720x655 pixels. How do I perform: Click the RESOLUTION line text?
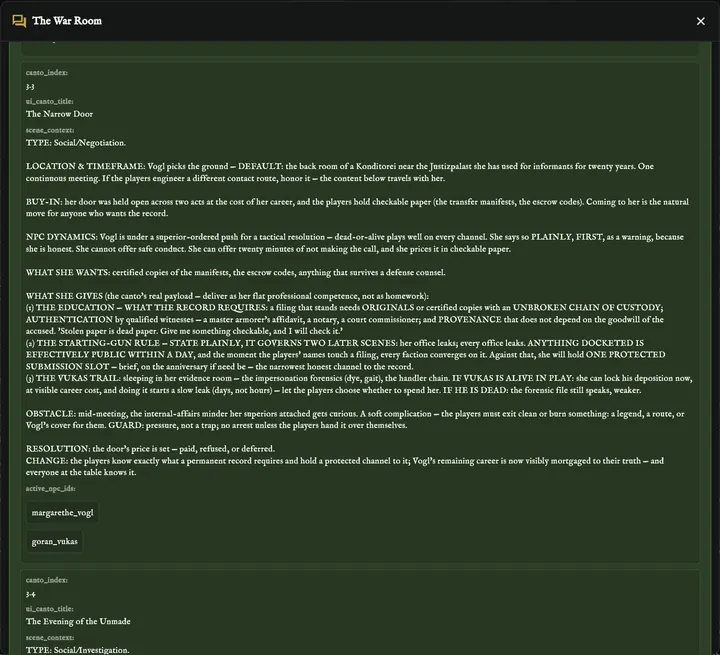[150, 449]
